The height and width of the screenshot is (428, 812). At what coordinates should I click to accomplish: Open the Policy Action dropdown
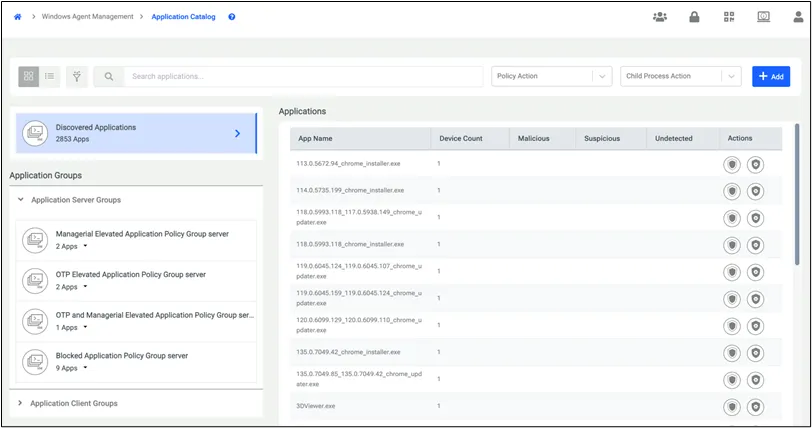tap(552, 76)
